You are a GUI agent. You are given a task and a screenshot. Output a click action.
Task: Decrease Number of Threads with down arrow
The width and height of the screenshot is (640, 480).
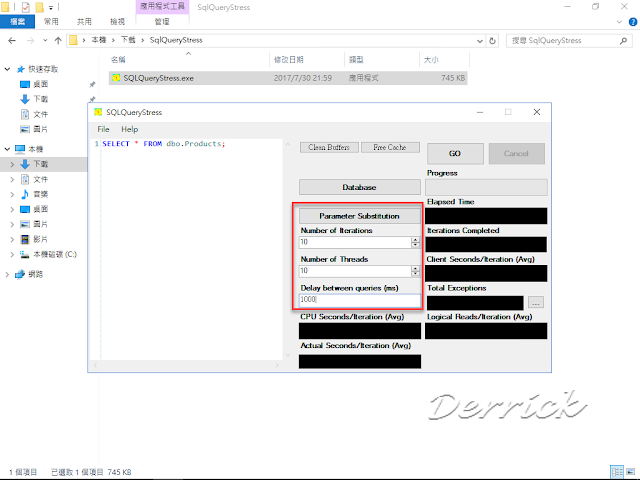click(x=416, y=273)
